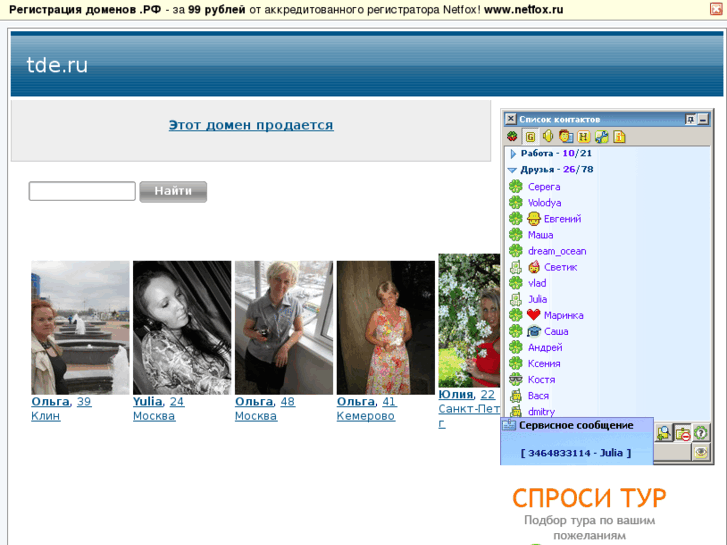Click the find/add contact magnifier icon

click(663, 433)
